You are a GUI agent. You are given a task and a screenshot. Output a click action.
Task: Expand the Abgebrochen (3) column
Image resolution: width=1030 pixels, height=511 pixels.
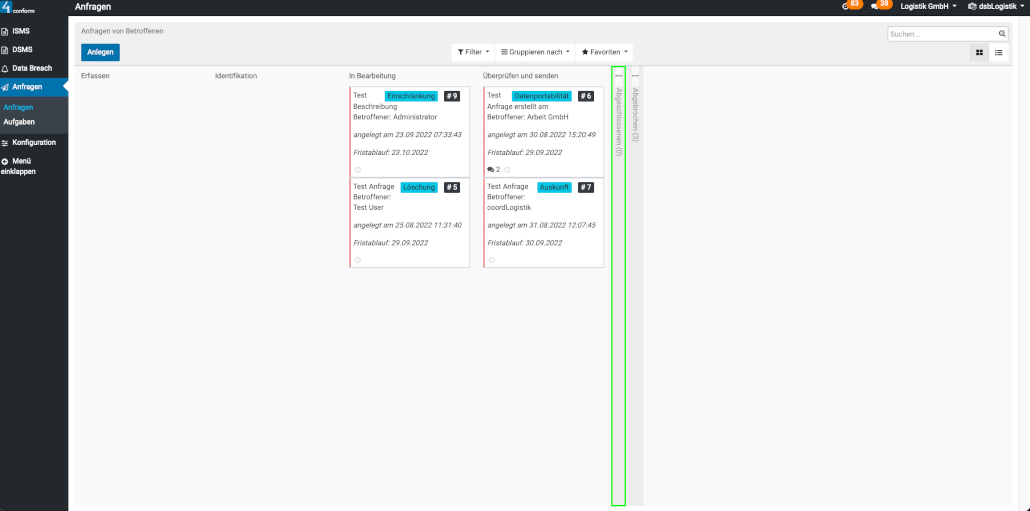click(636, 115)
